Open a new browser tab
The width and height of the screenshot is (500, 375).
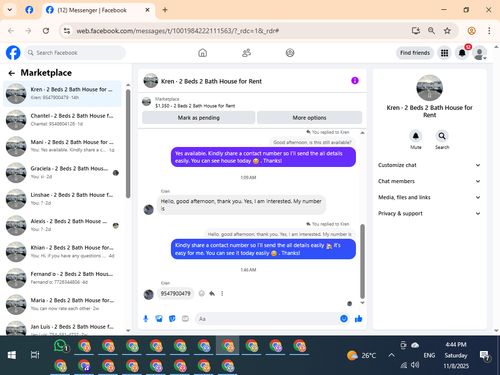tap(165, 10)
